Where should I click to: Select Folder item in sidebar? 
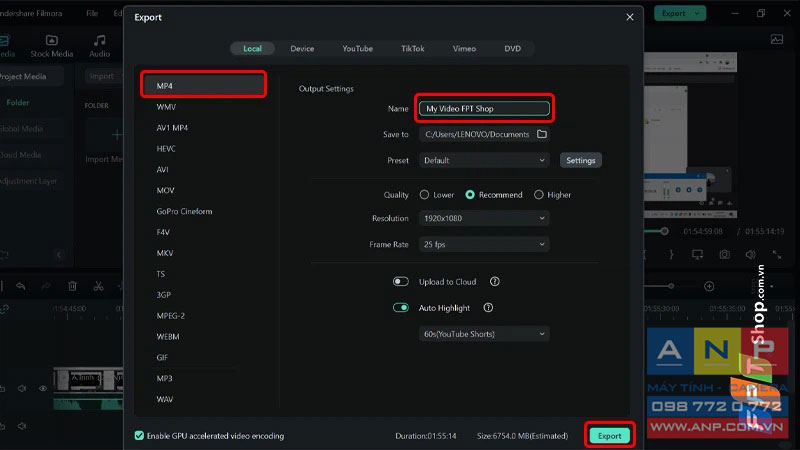click(x=18, y=103)
